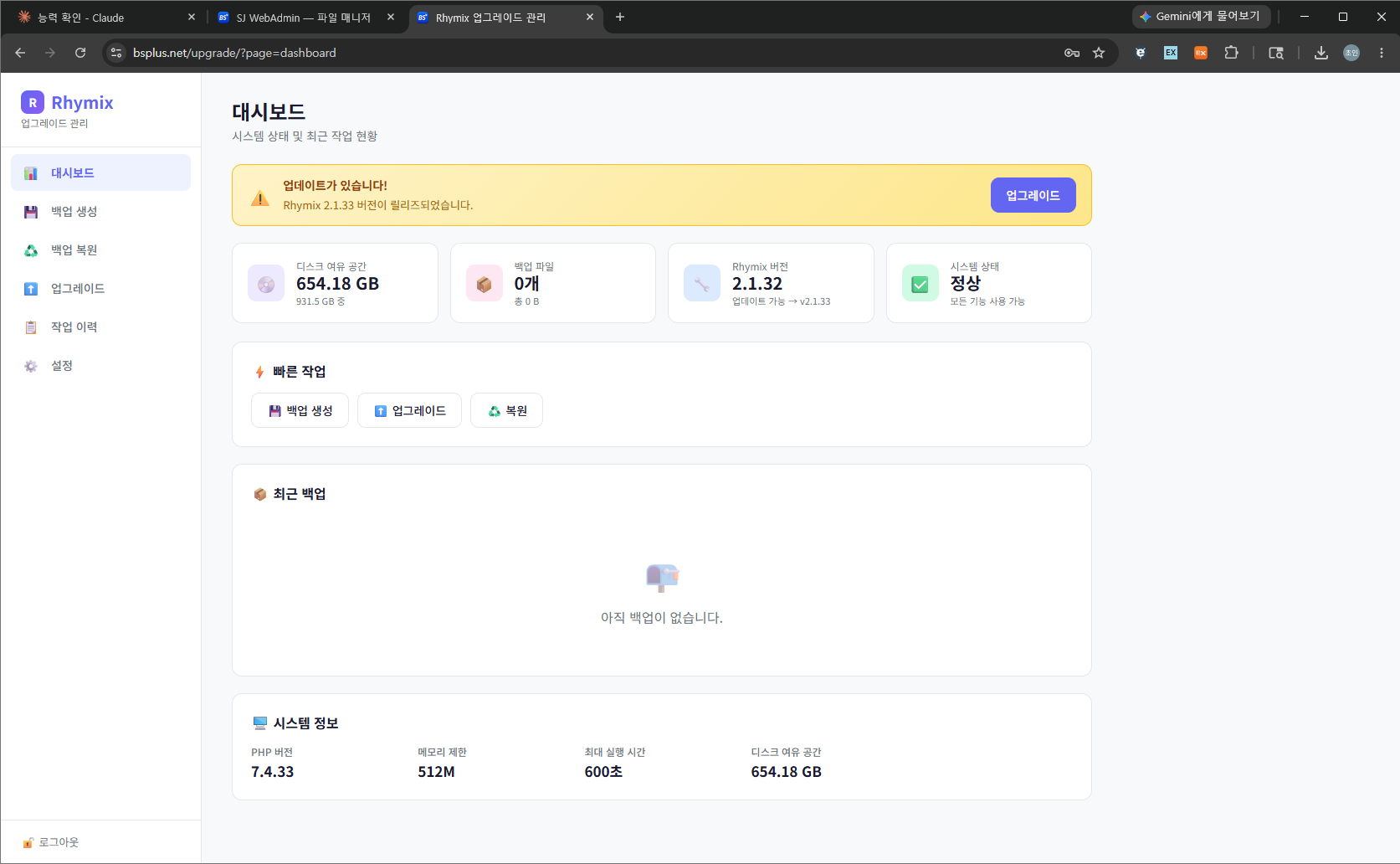Click the 최대 실행 시간 value 600초
This screenshot has width=1400, height=864.
coord(603,772)
